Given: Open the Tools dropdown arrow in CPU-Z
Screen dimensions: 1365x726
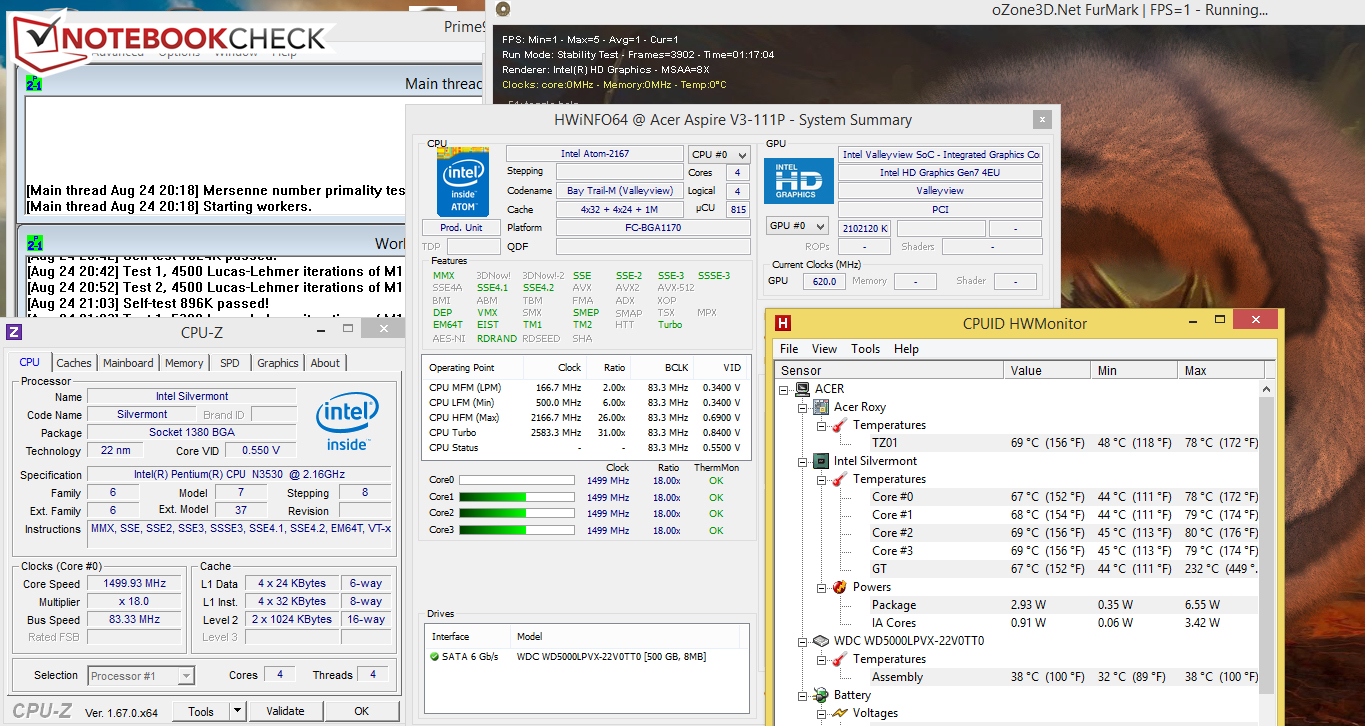Looking at the screenshot, I should (237, 711).
